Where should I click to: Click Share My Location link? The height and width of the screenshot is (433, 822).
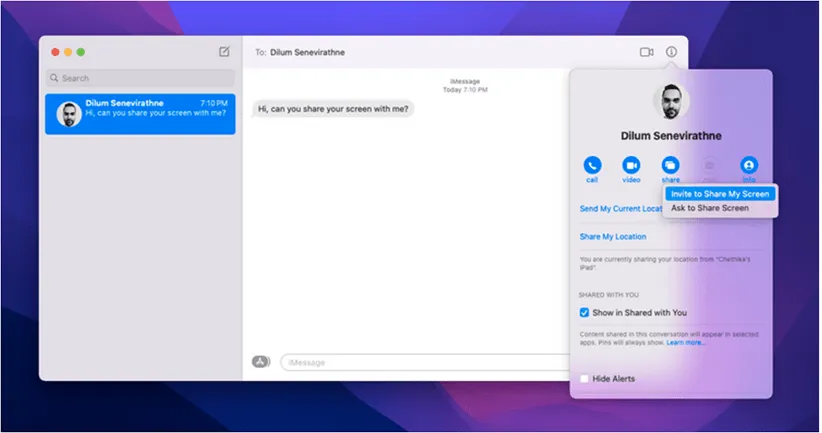[613, 237]
